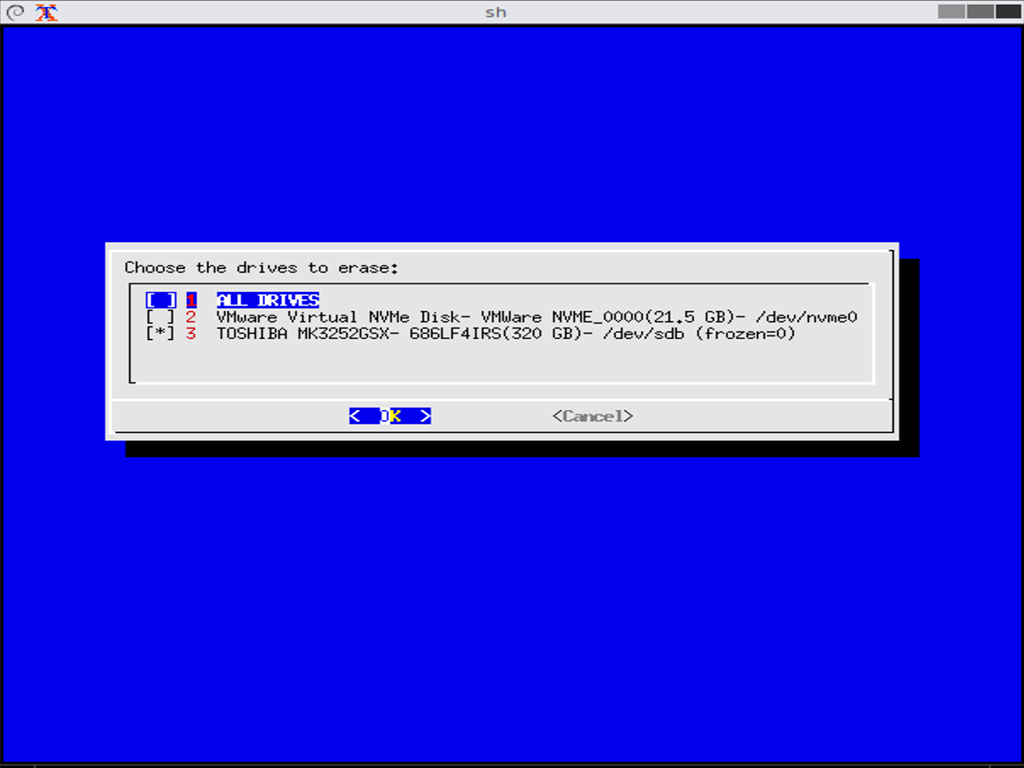This screenshot has height=768, width=1024.
Task: Check the VMware Virtual NVMe Disk checkbox
Action: pyautogui.click(x=161, y=317)
